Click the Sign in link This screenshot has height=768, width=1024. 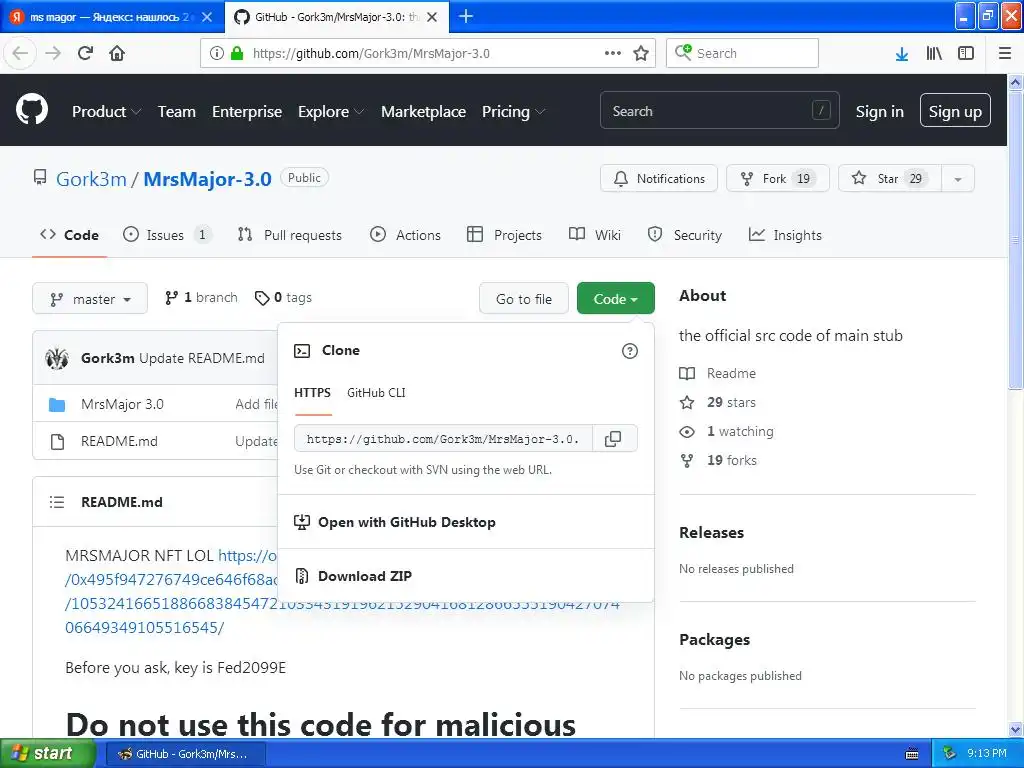point(880,112)
